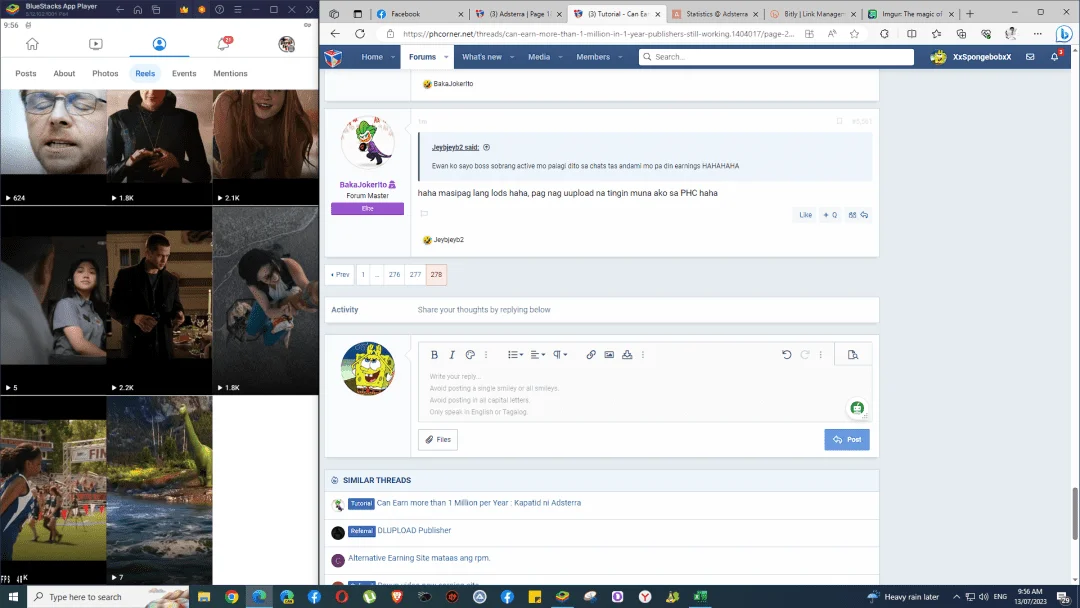Open the XxSpongebobxX account menu
The image size is (1080, 608).
point(970,56)
